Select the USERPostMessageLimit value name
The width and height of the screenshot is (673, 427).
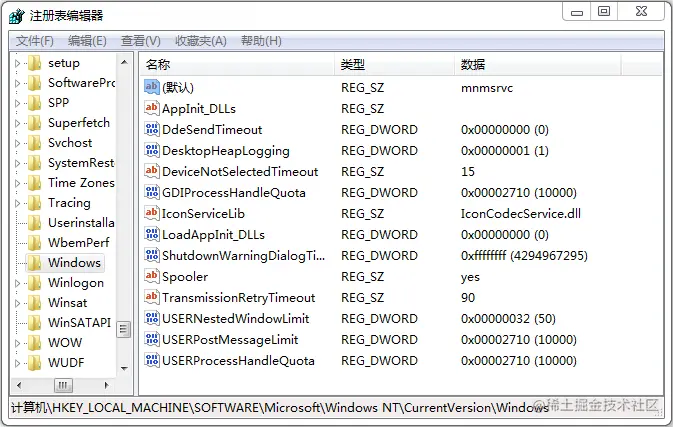pos(230,340)
